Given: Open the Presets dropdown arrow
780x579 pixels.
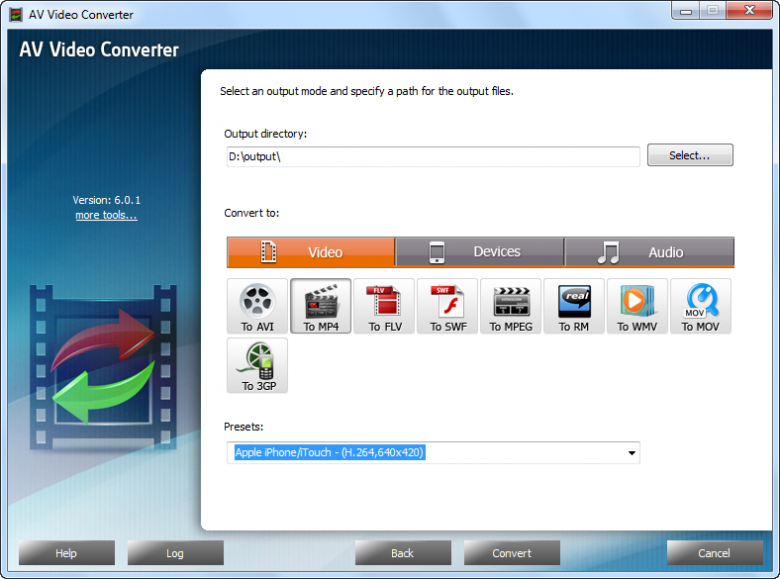Looking at the screenshot, I should [x=631, y=453].
